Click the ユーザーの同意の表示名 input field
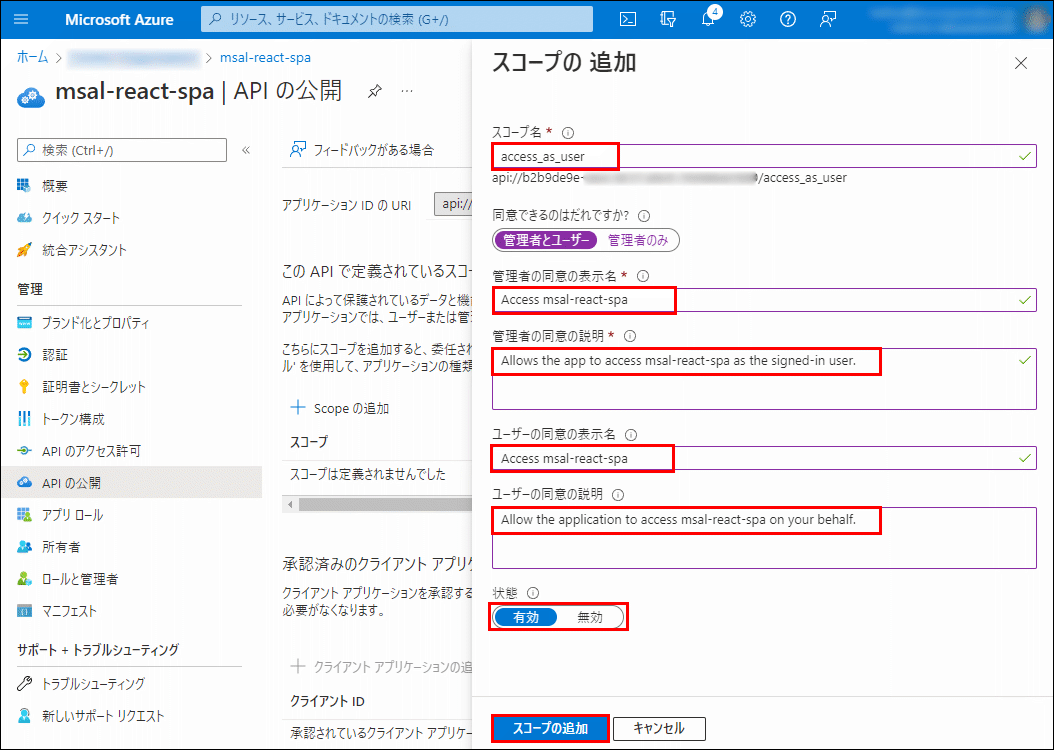 (764, 458)
